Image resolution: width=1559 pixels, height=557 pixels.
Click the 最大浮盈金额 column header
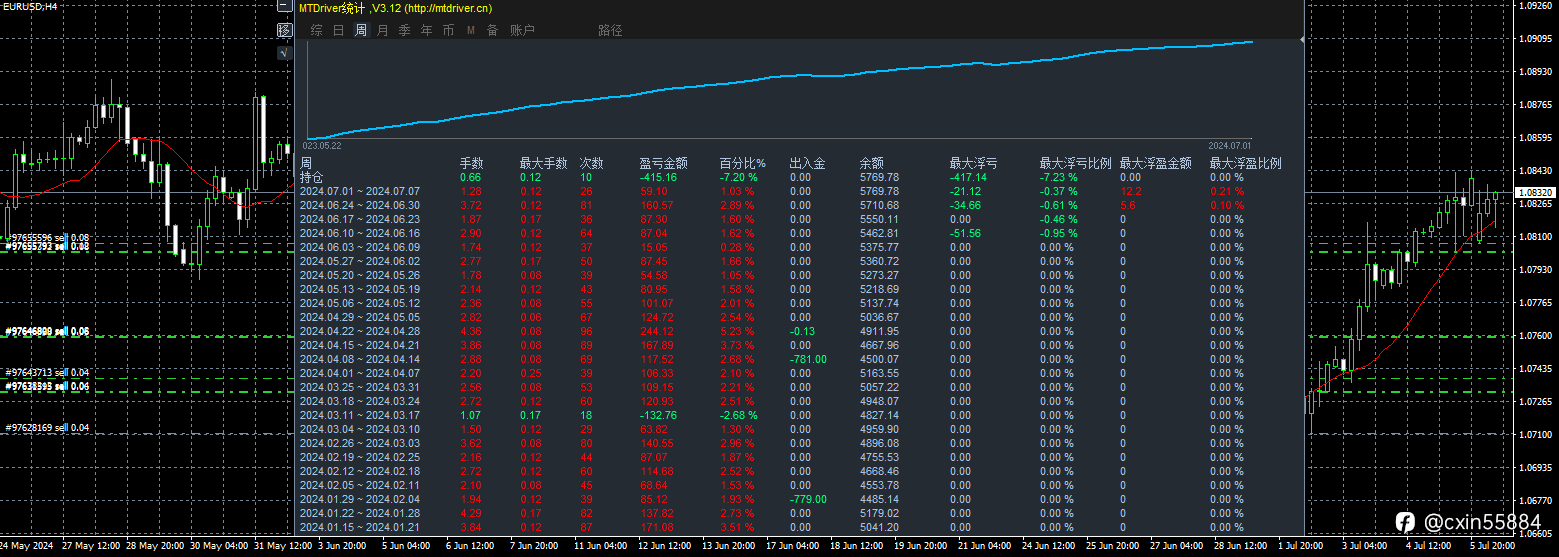pyautogui.click(x=1155, y=163)
